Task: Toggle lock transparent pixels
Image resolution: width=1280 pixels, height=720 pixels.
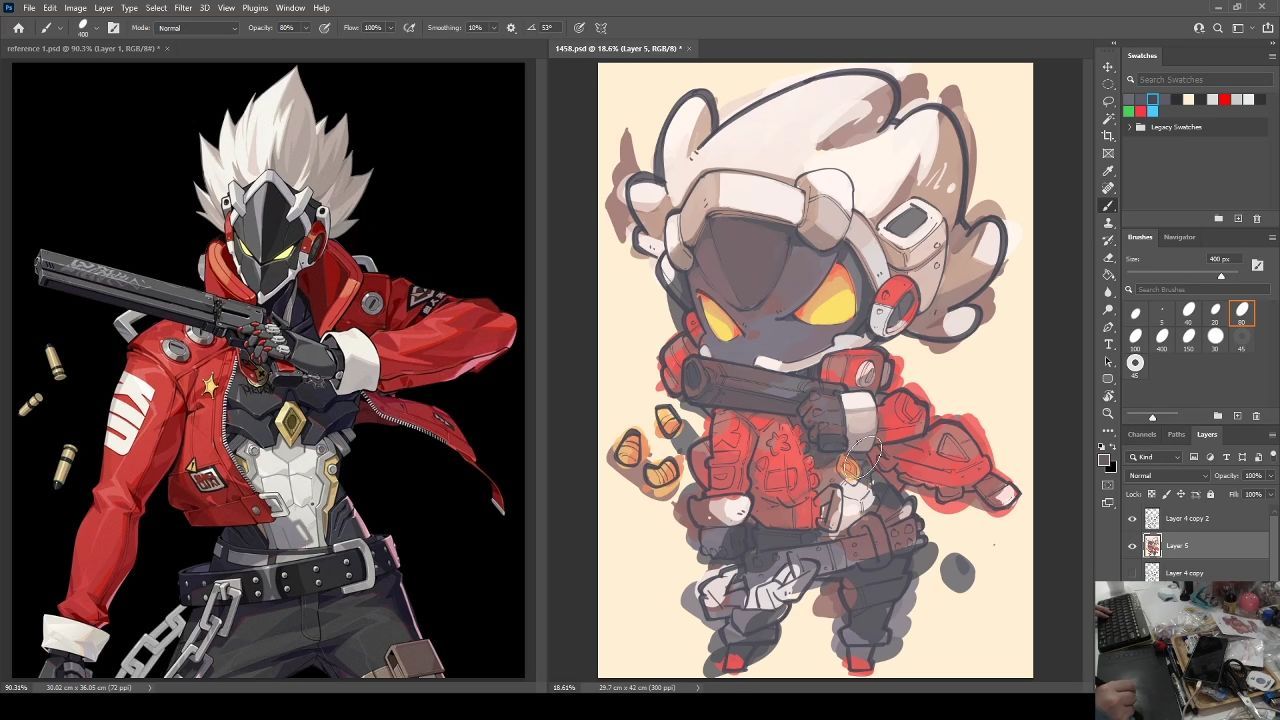Action: pyautogui.click(x=1151, y=494)
